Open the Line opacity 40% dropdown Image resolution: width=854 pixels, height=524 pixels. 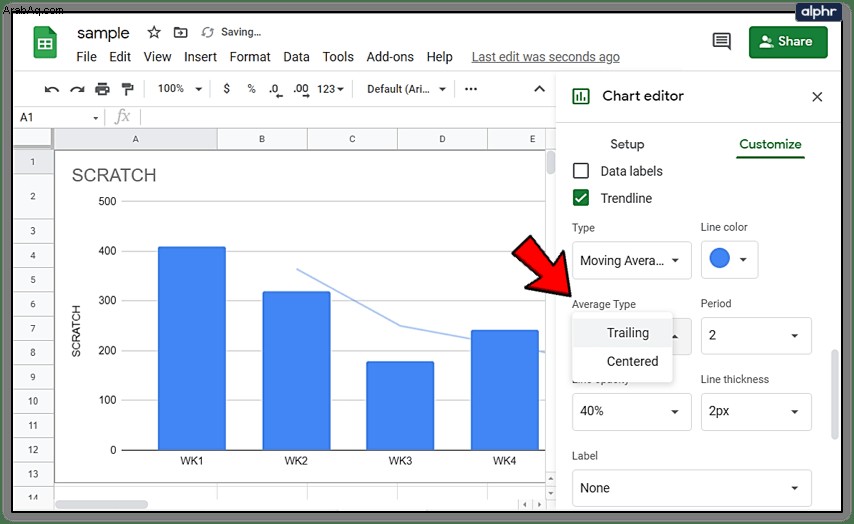point(631,411)
